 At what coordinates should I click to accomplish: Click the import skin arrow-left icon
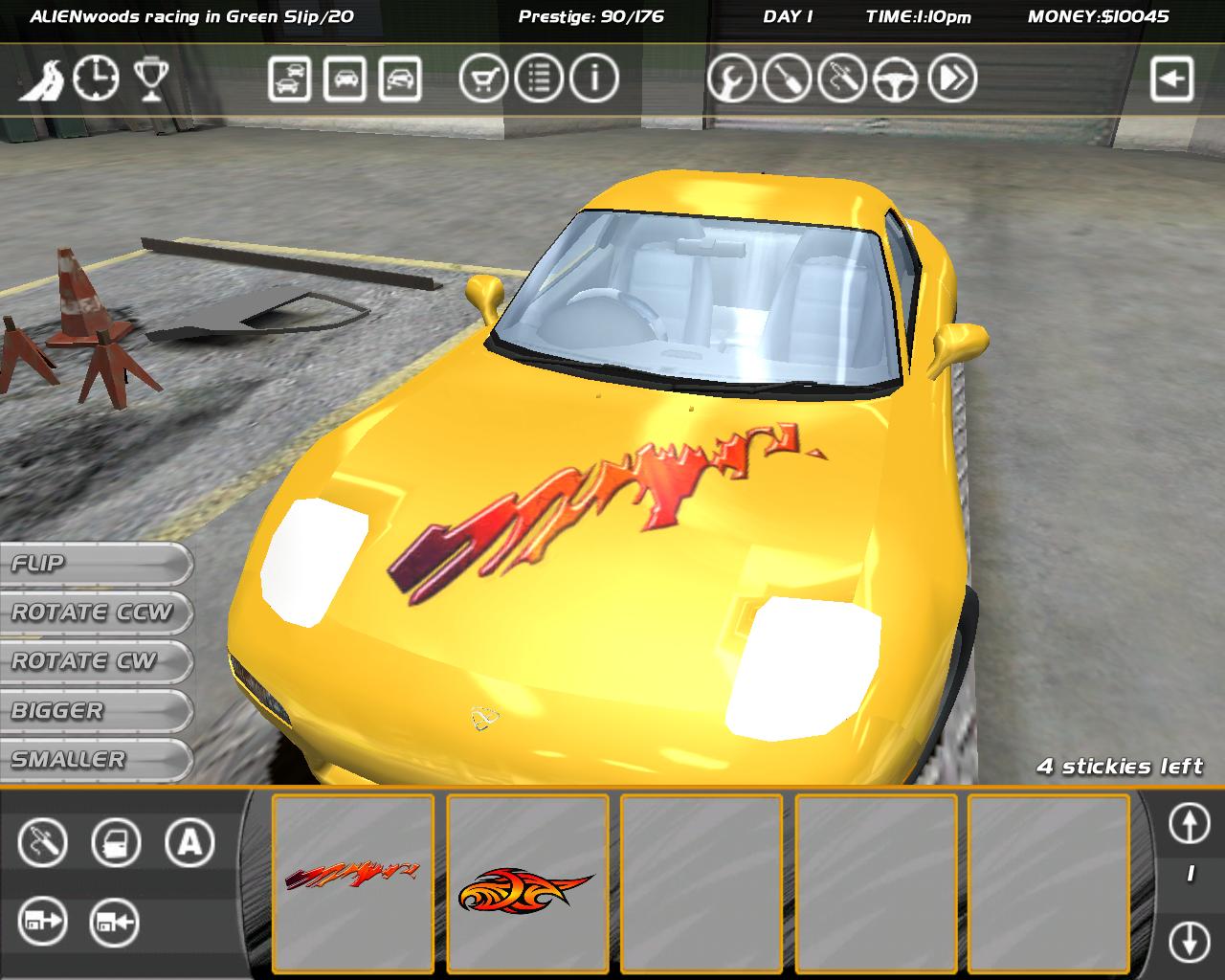[x=115, y=923]
